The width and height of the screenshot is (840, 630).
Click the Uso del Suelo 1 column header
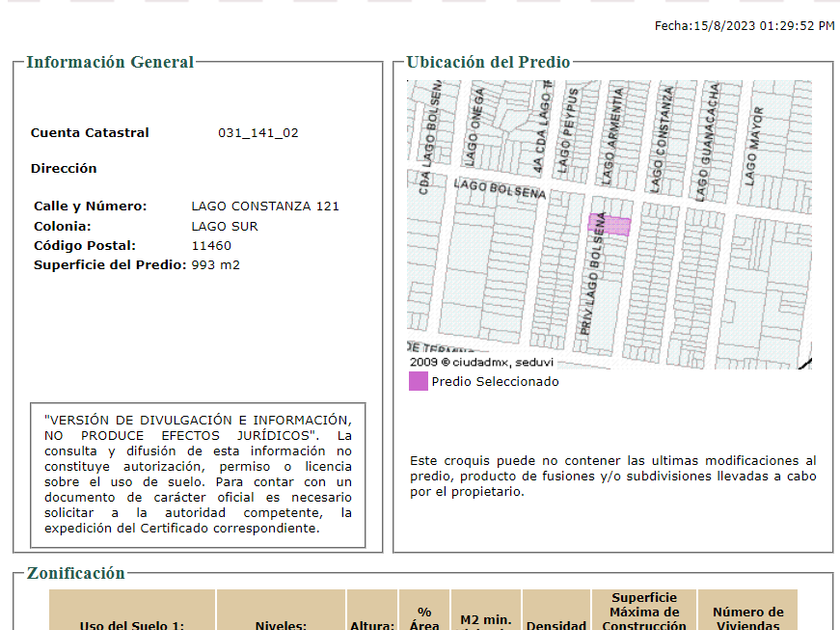132,624
